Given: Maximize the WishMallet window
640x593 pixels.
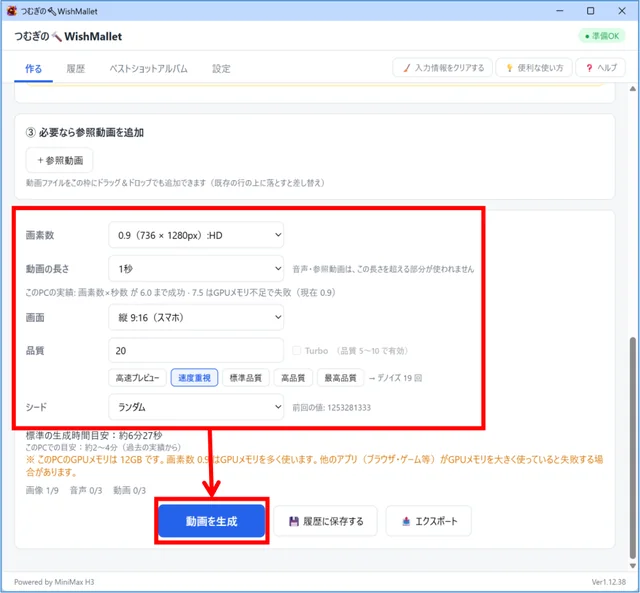Looking at the screenshot, I should coord(590,11).
